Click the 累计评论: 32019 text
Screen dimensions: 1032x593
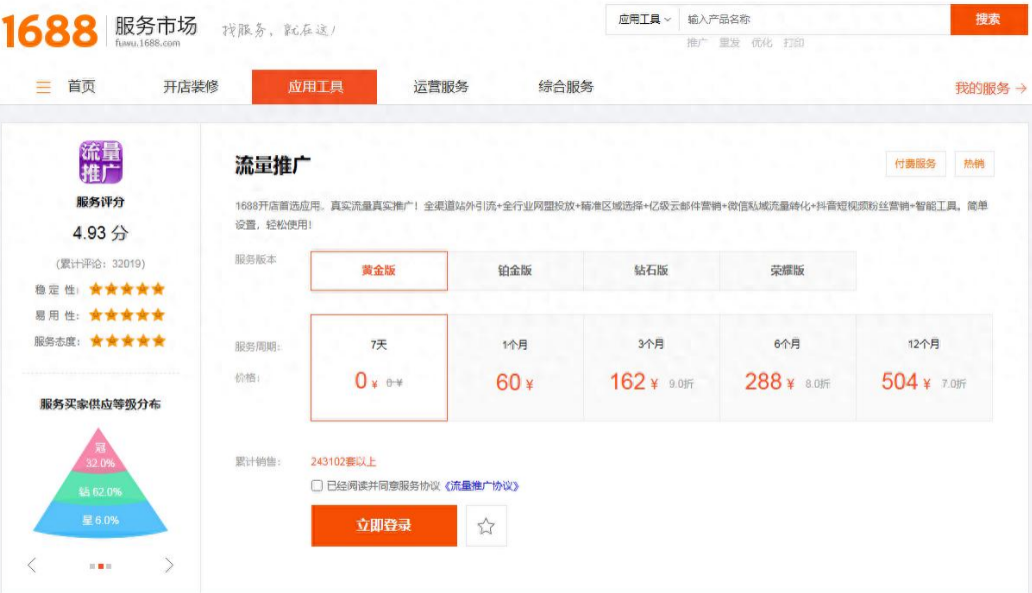tap(100, 263)
